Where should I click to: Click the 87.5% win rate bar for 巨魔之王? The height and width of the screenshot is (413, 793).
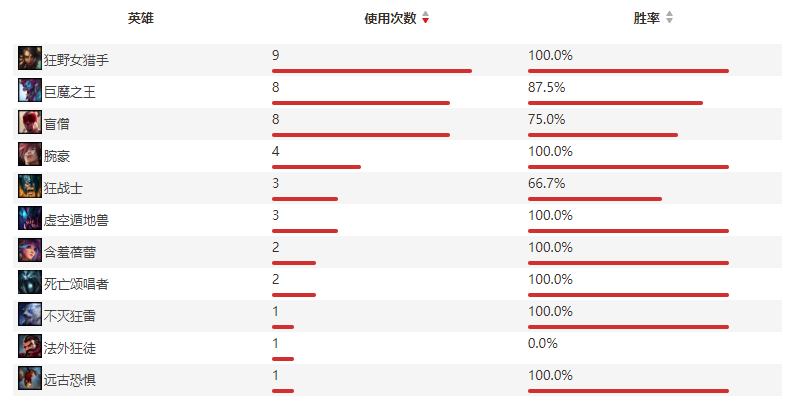pyautogui.click(x=615, y=103)
